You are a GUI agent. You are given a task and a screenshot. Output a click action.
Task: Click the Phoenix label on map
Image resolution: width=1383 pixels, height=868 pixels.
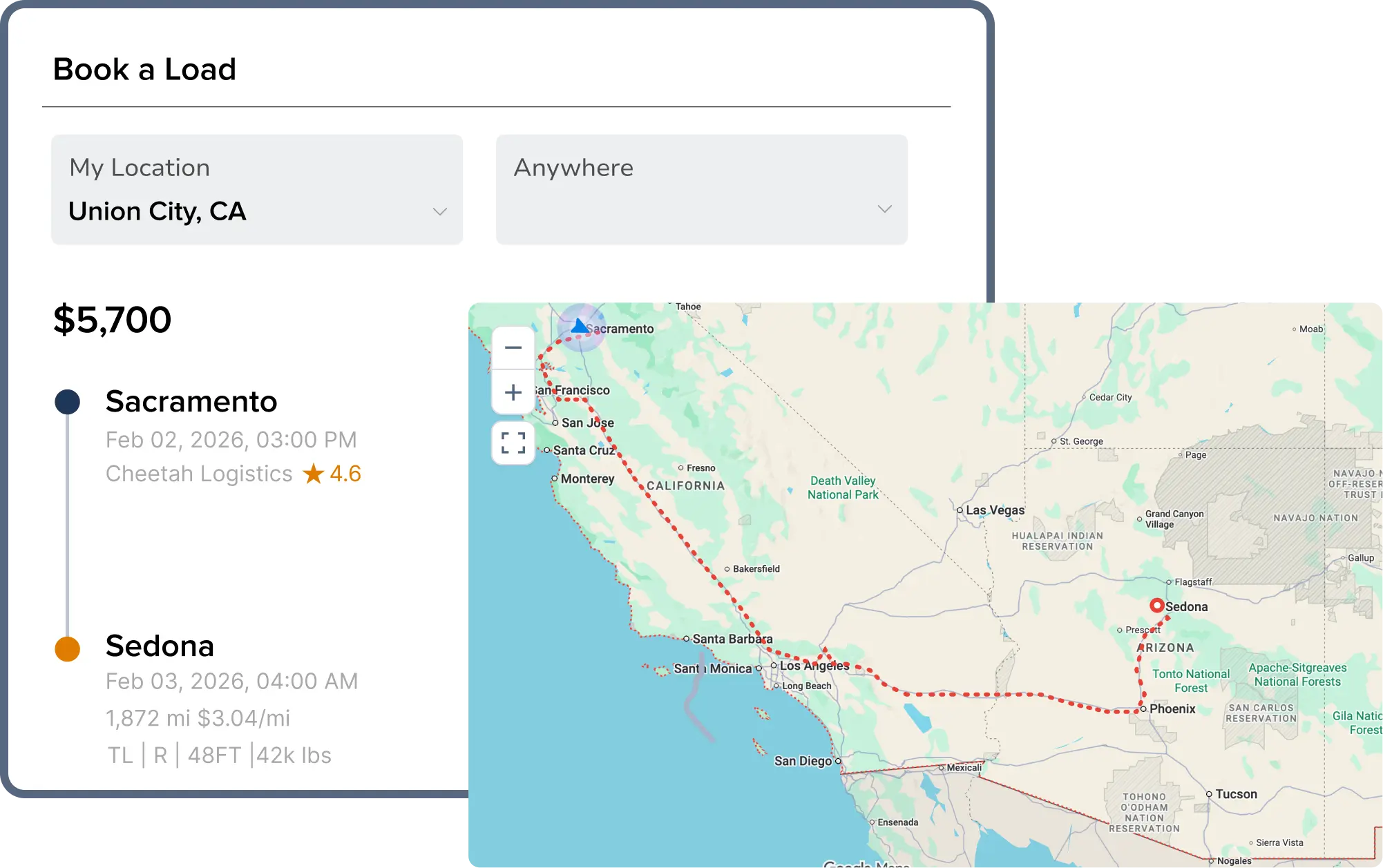coord(1172,708)
